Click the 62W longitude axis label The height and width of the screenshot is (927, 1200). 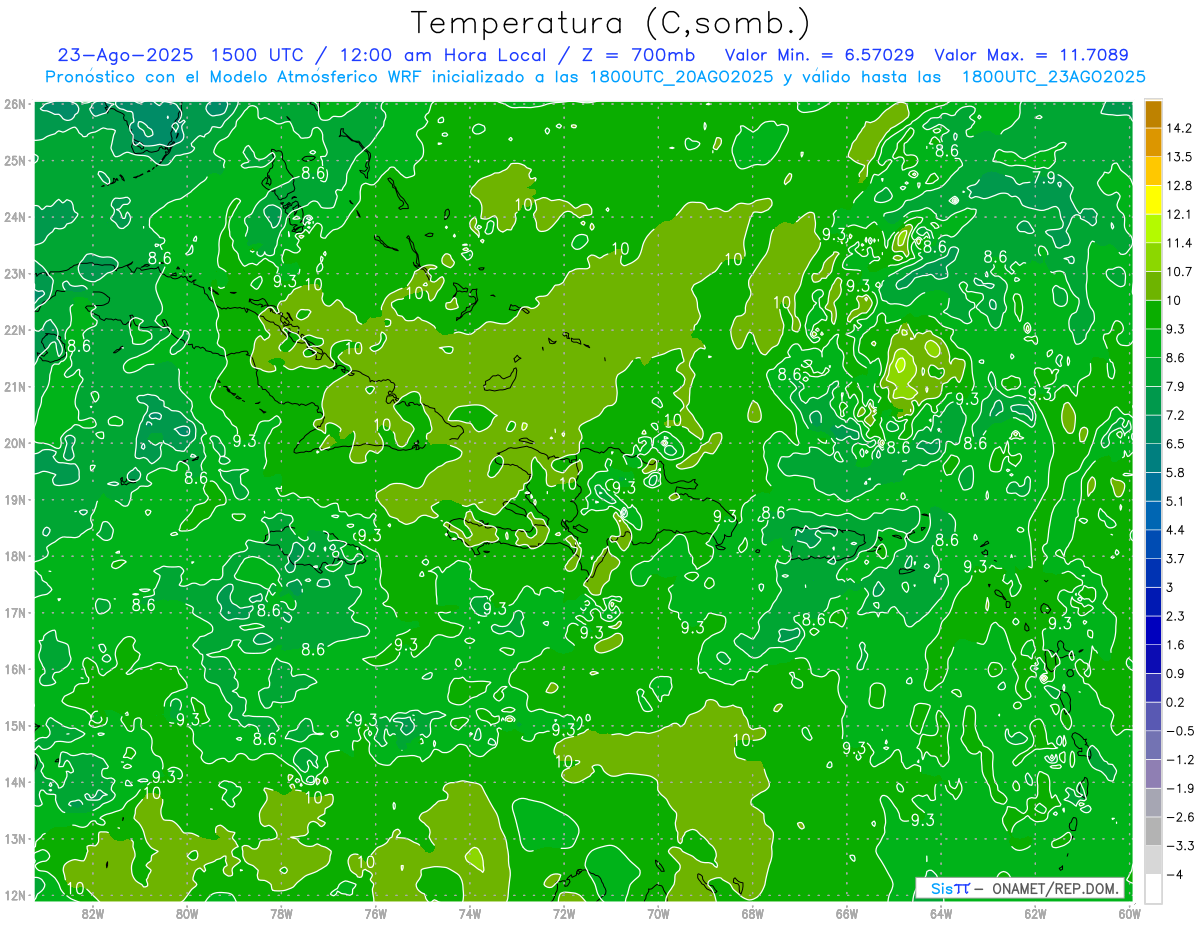coord(1036,913)
